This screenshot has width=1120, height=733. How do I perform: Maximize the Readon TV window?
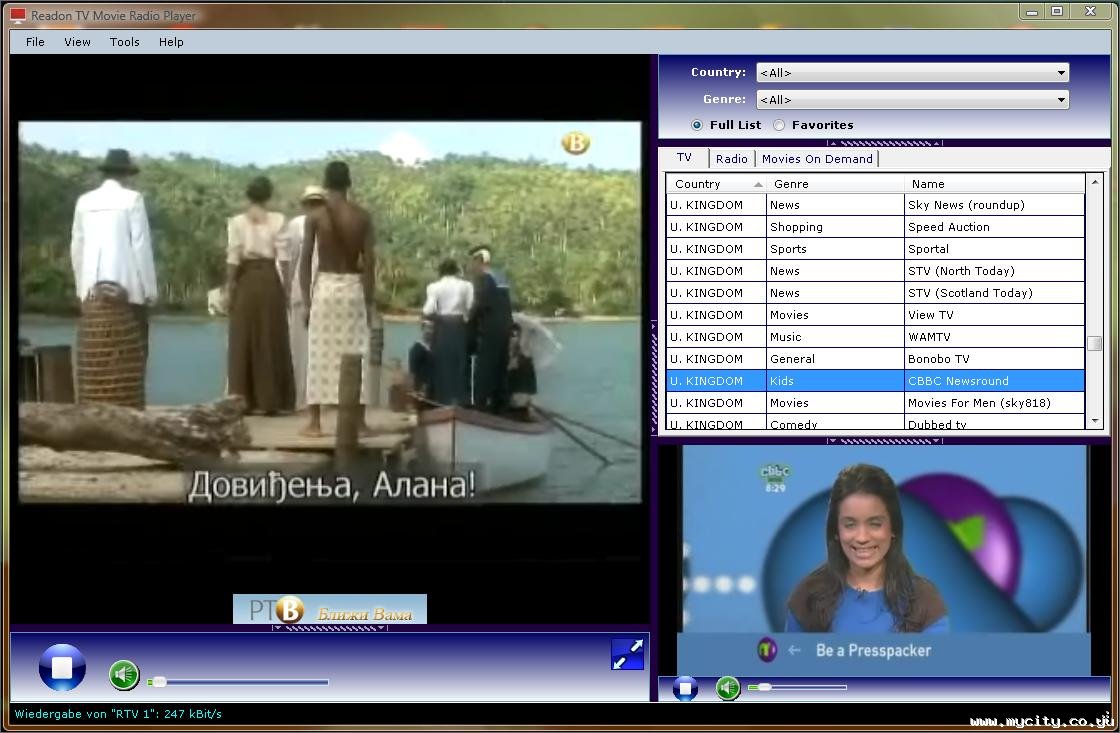click(x=1057, y=12)
